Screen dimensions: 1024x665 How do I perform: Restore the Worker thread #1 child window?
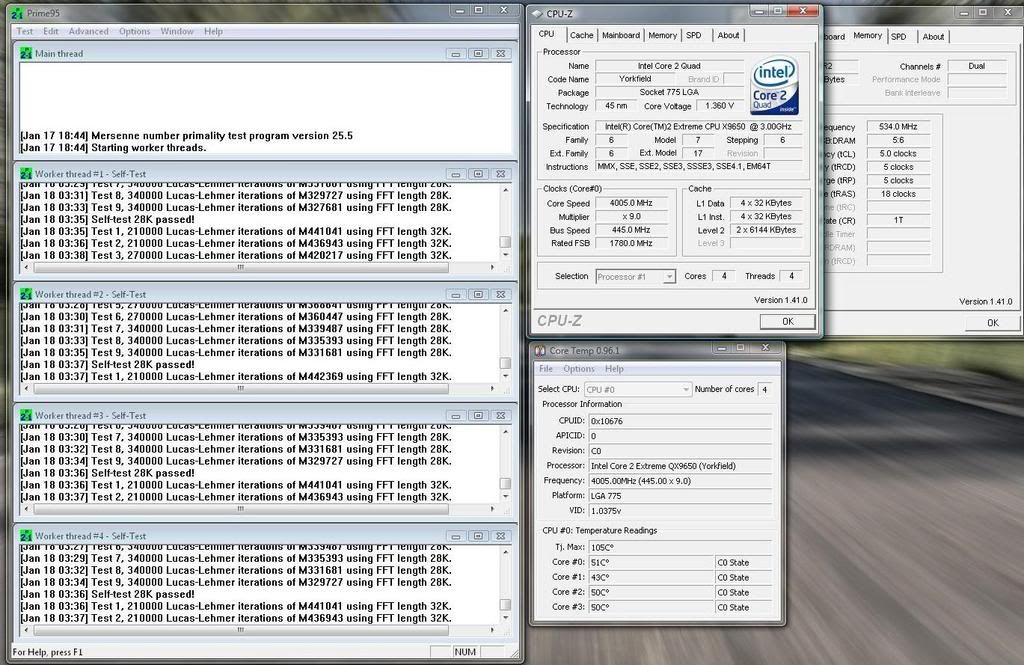point(478,174)
